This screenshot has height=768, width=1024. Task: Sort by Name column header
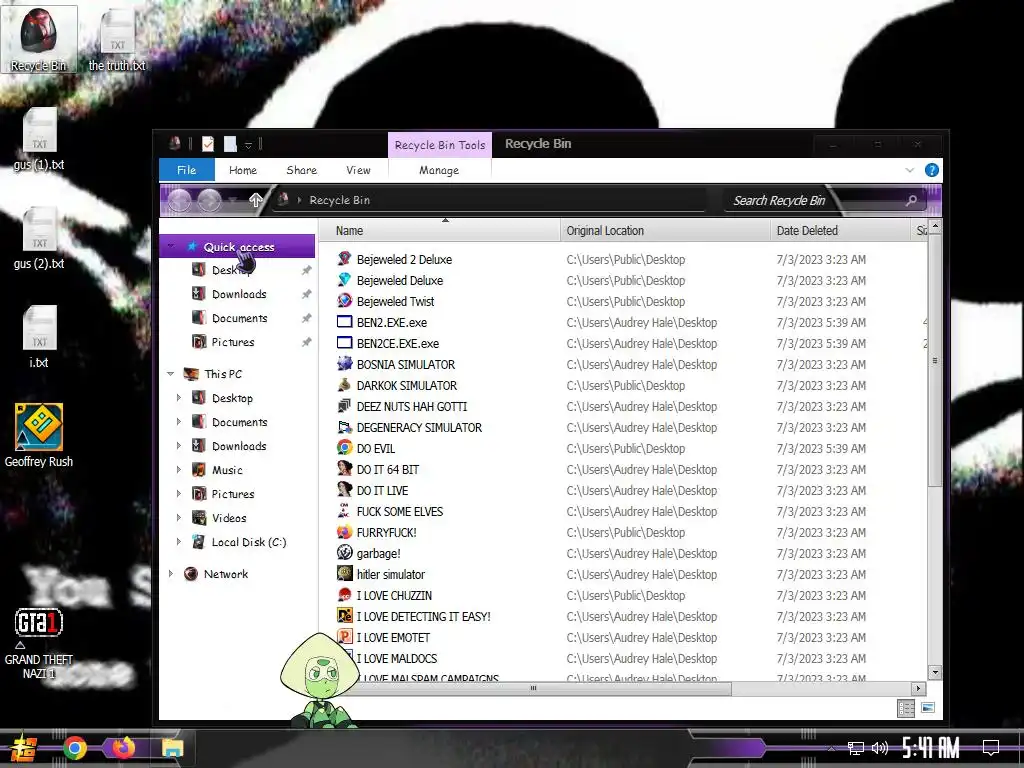point(440,231)
